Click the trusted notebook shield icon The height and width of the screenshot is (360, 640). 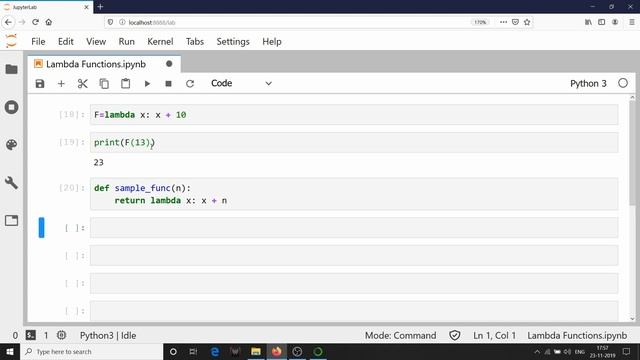point(455,336)
